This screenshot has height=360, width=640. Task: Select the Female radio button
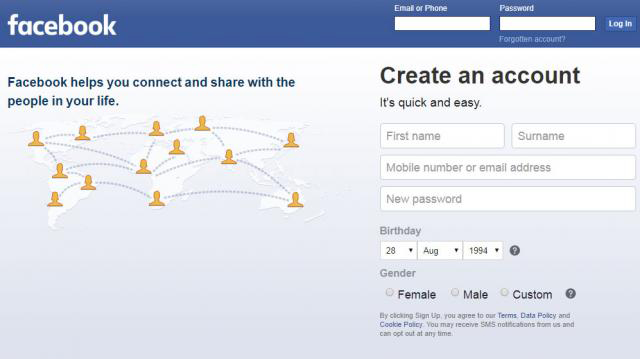point(389,292)
